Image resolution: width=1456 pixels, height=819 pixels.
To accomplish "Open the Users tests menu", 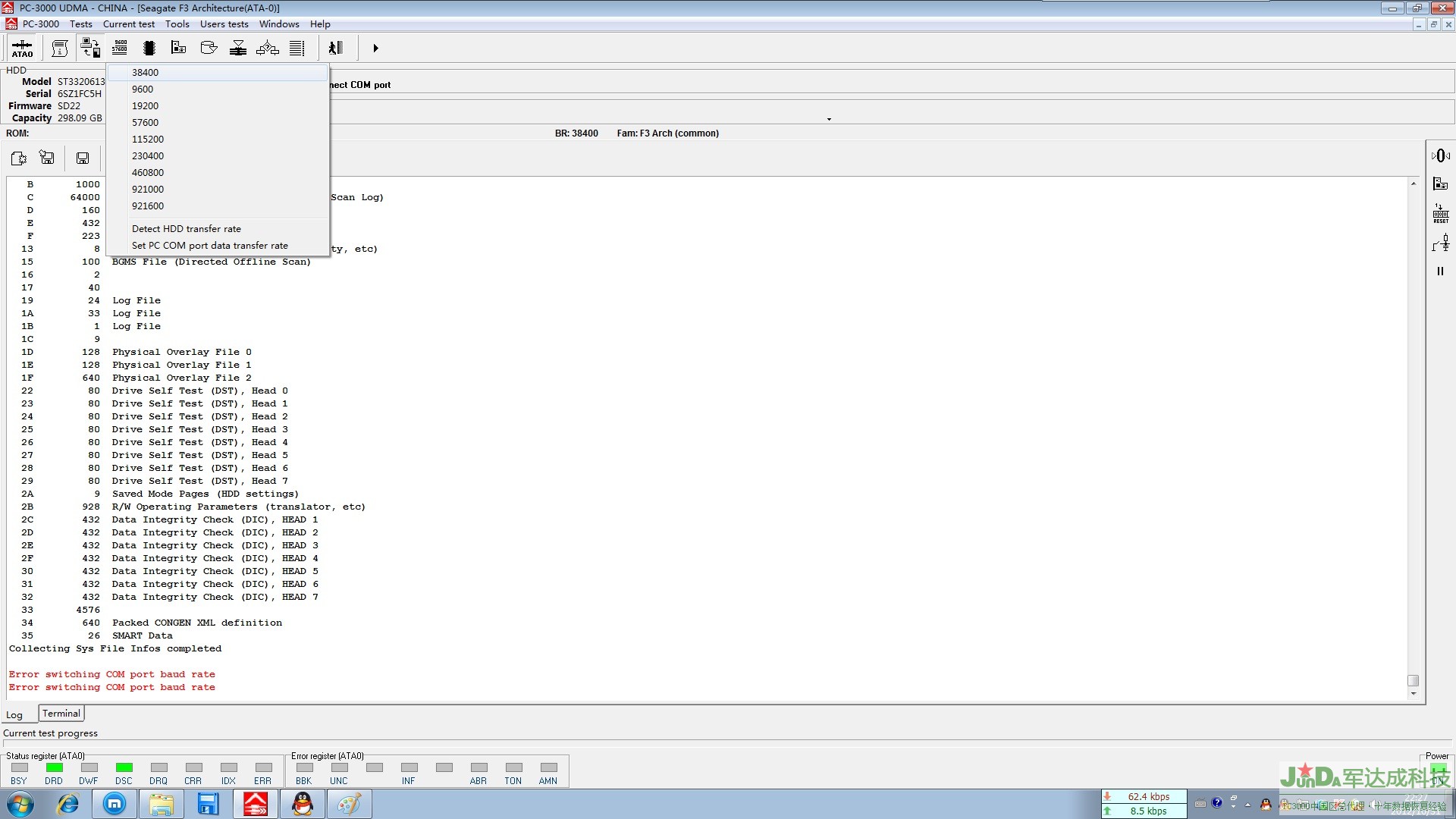I will tap(224, 24).
